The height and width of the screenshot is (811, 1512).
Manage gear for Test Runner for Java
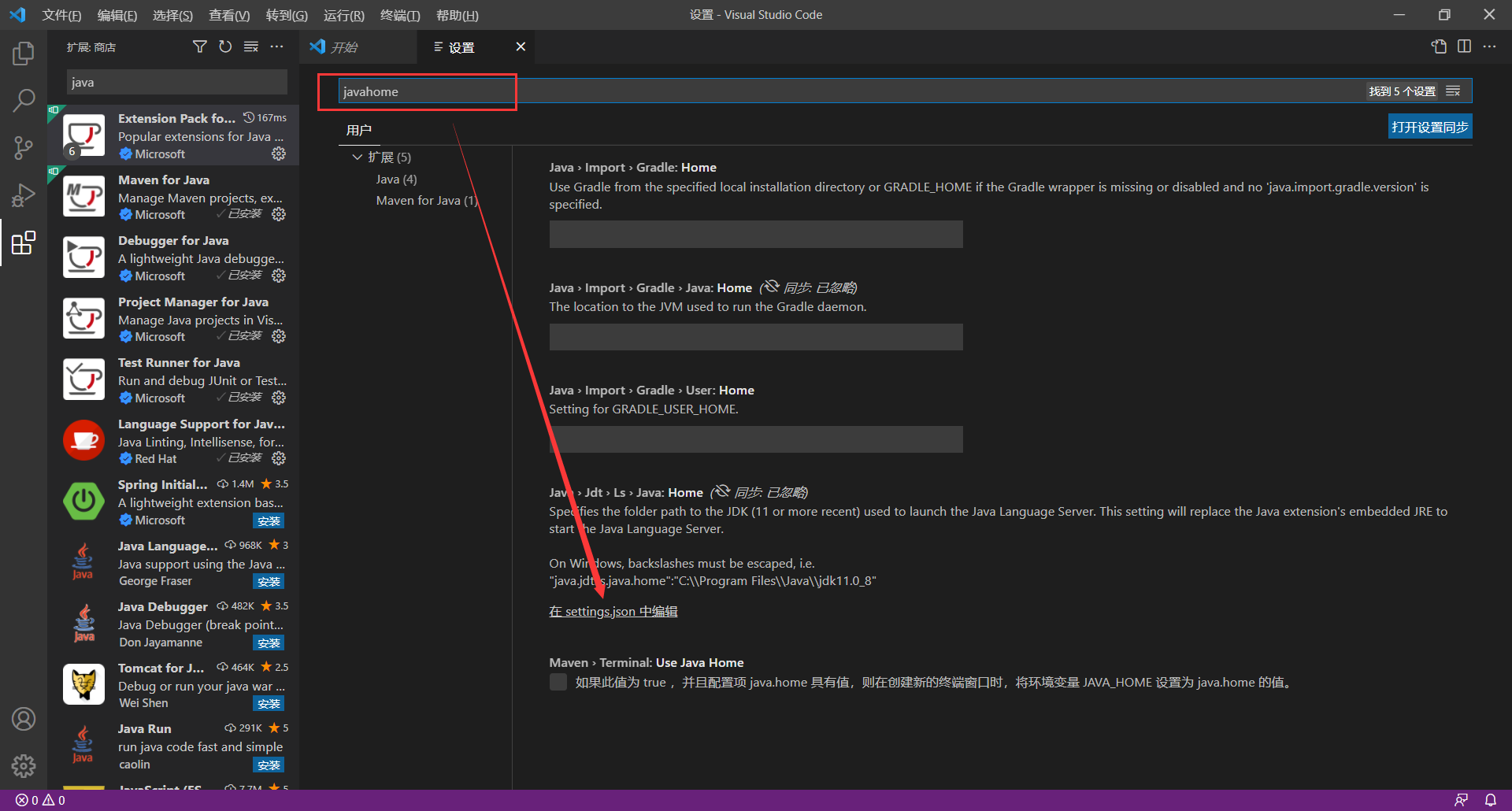click(x=279, y=398)
